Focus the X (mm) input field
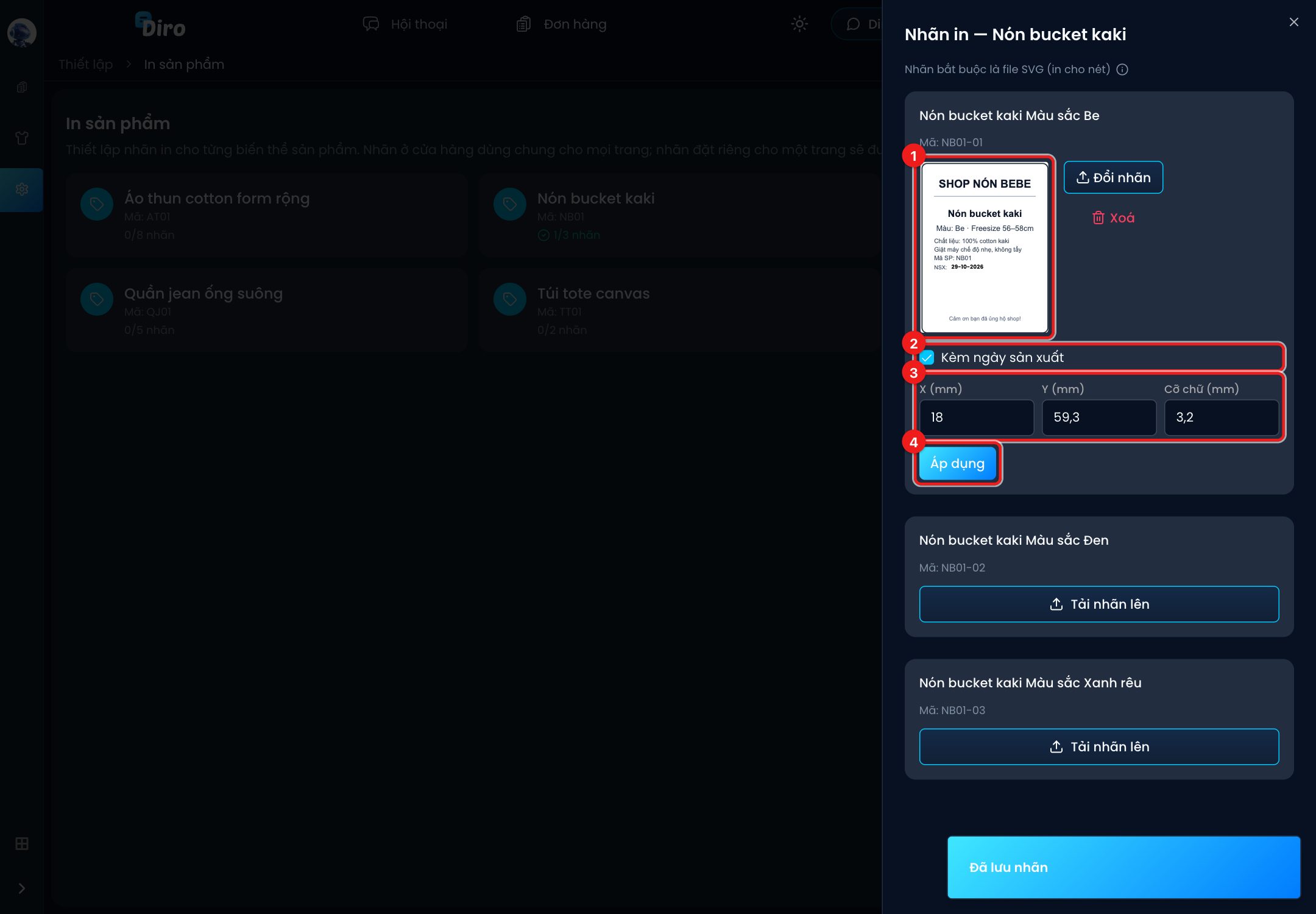 pyautogui.click(x=977, y=417)
